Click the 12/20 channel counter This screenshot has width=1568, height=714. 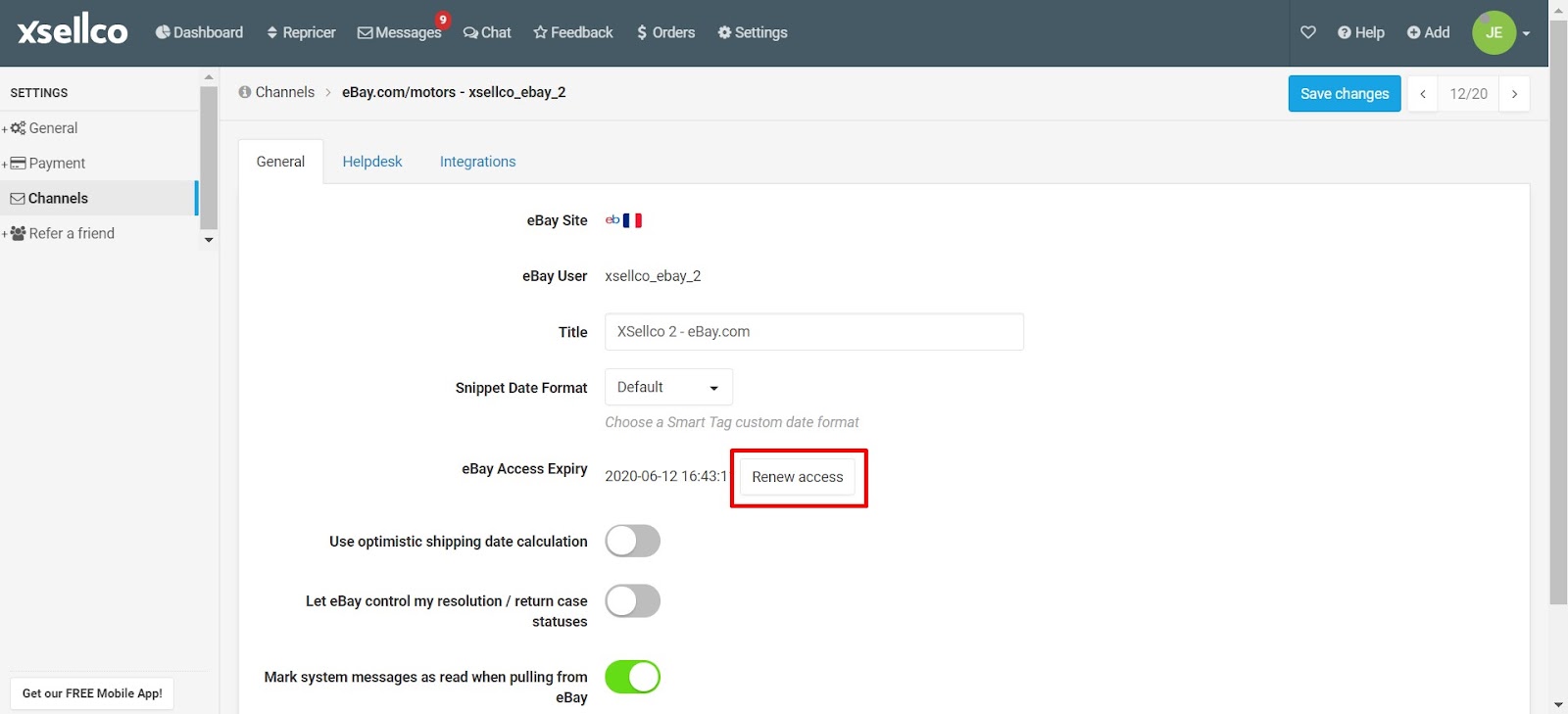click(x=1468, y=94)
